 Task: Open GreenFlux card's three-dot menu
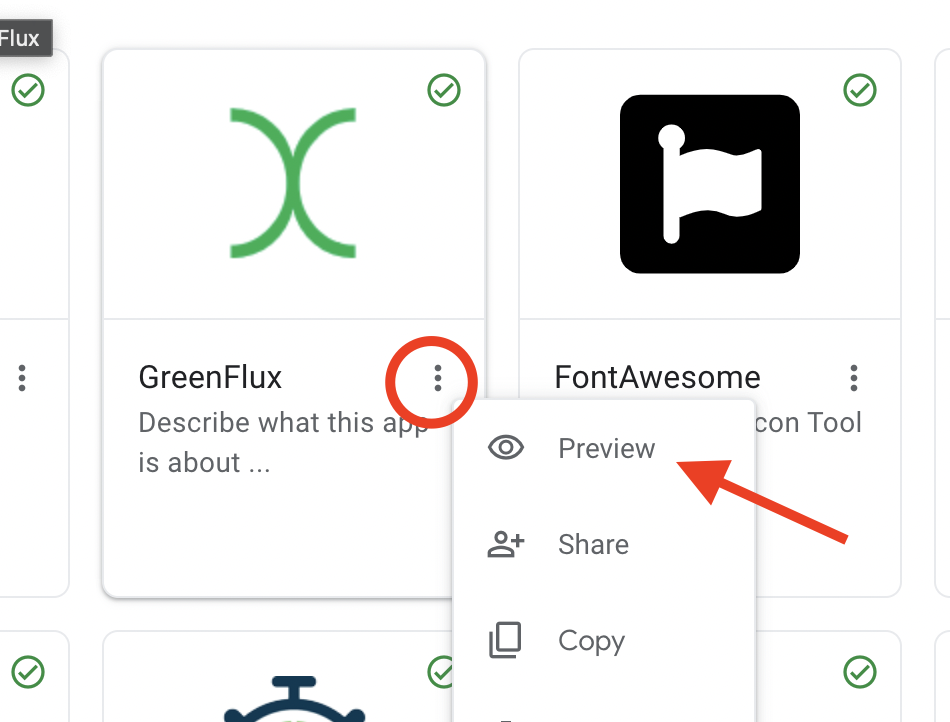pos(437,378)
